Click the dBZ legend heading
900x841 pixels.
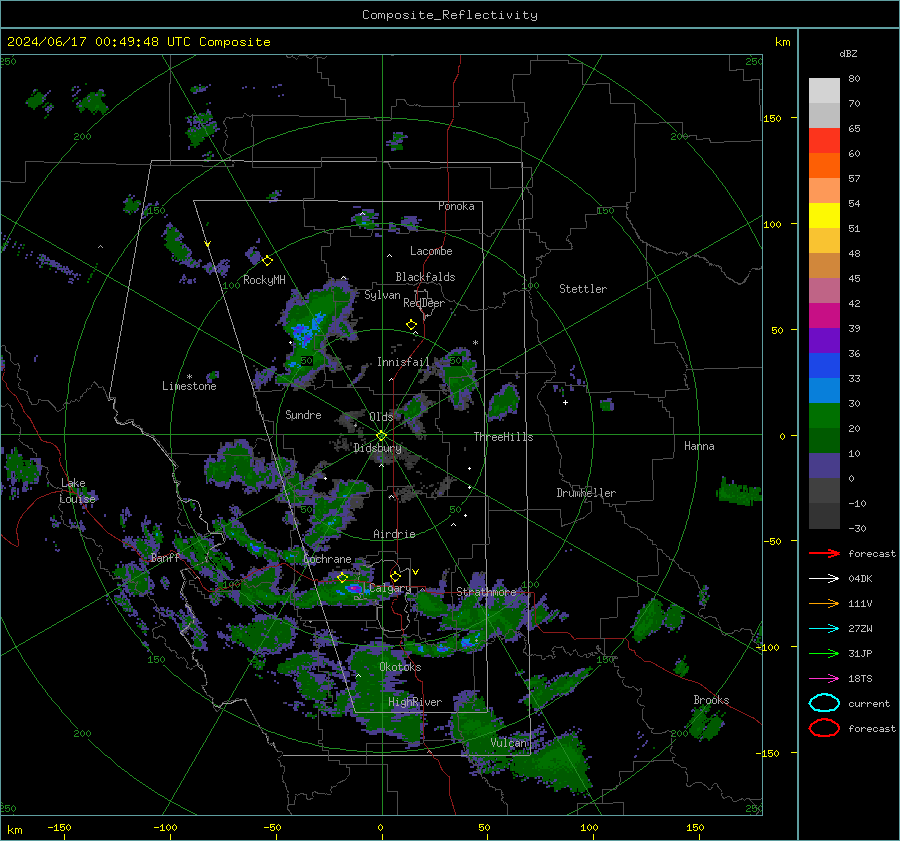pyautogui.click(x=848, y=54)
